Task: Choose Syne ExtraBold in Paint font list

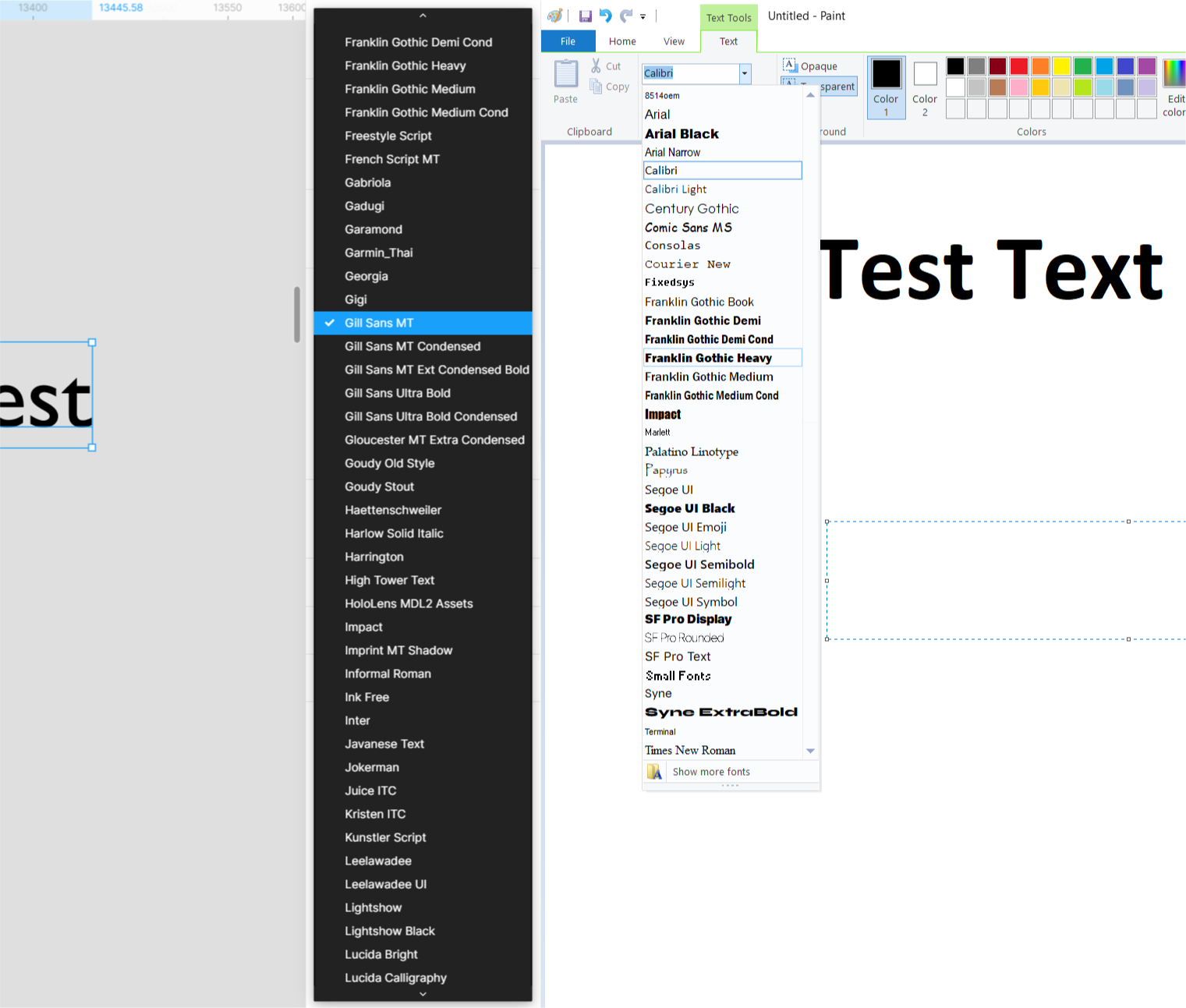Action: click(722, 712)
